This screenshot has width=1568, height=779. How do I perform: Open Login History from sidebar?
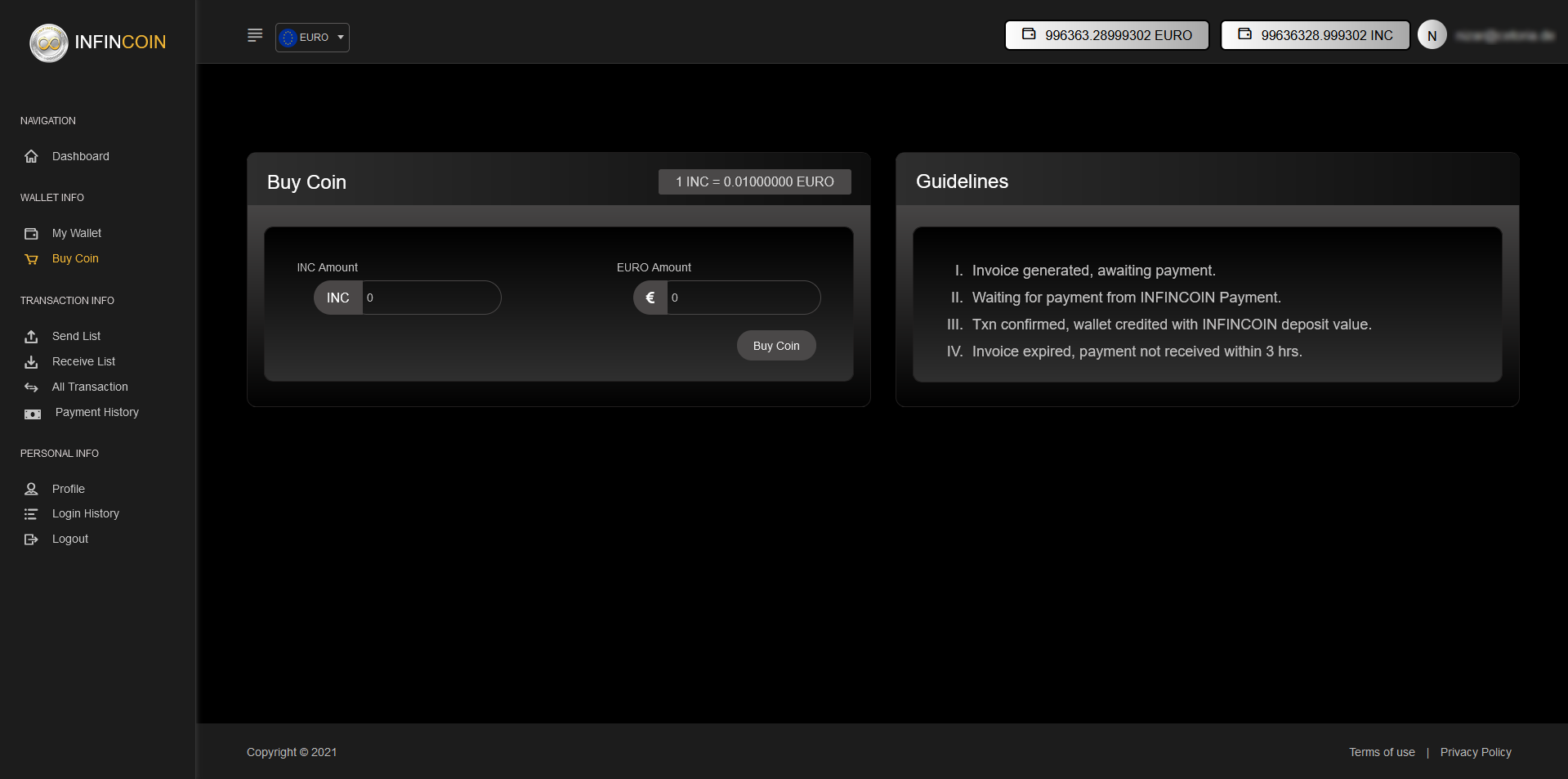click(x=85, y=513)
